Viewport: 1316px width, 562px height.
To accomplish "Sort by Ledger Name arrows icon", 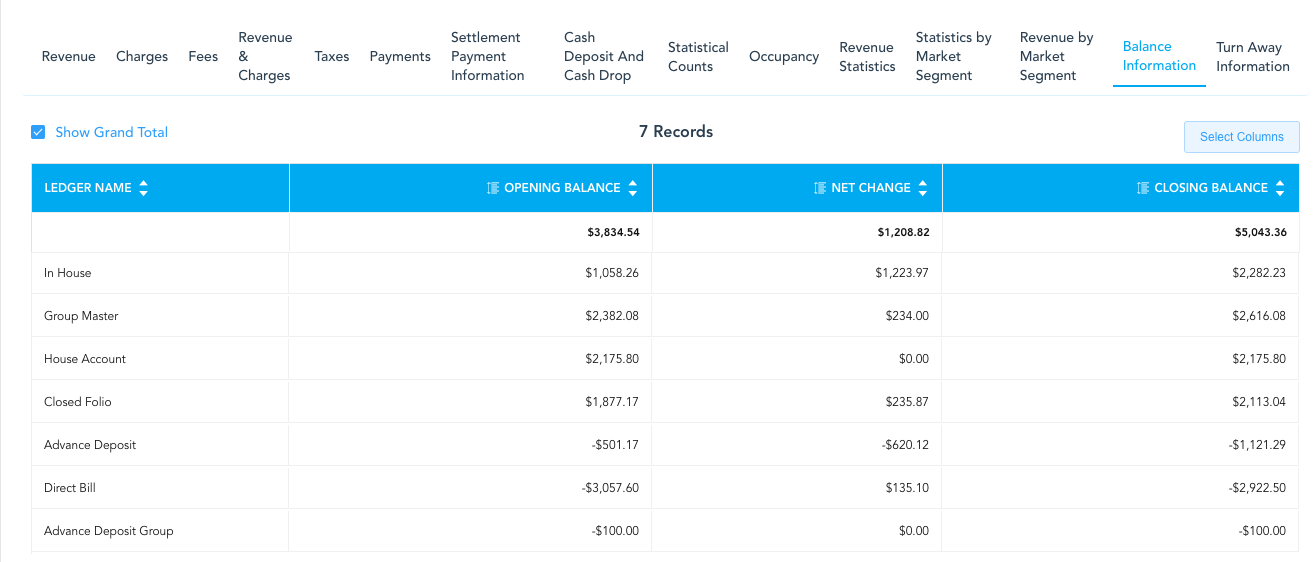I will pos(144,188).
